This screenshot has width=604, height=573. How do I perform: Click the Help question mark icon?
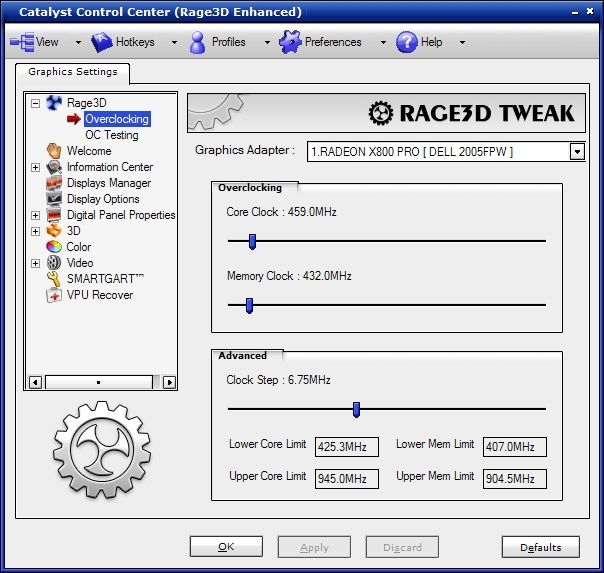[407, 42]
